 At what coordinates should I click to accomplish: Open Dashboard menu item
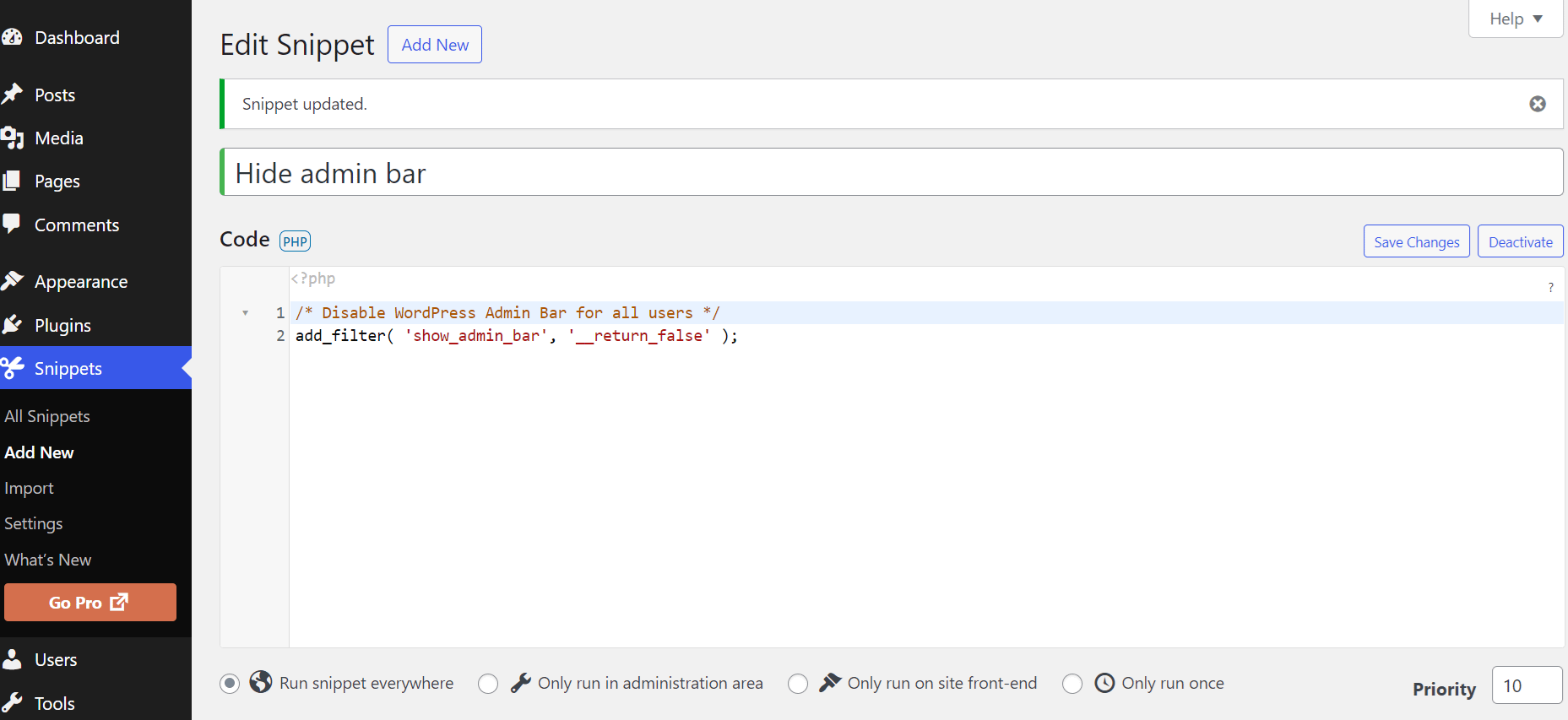coord(95,37)
